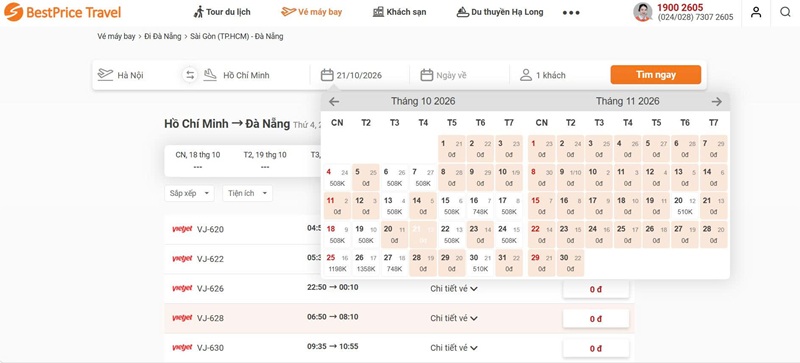Click flight number VJ-620

coord(210,229)
